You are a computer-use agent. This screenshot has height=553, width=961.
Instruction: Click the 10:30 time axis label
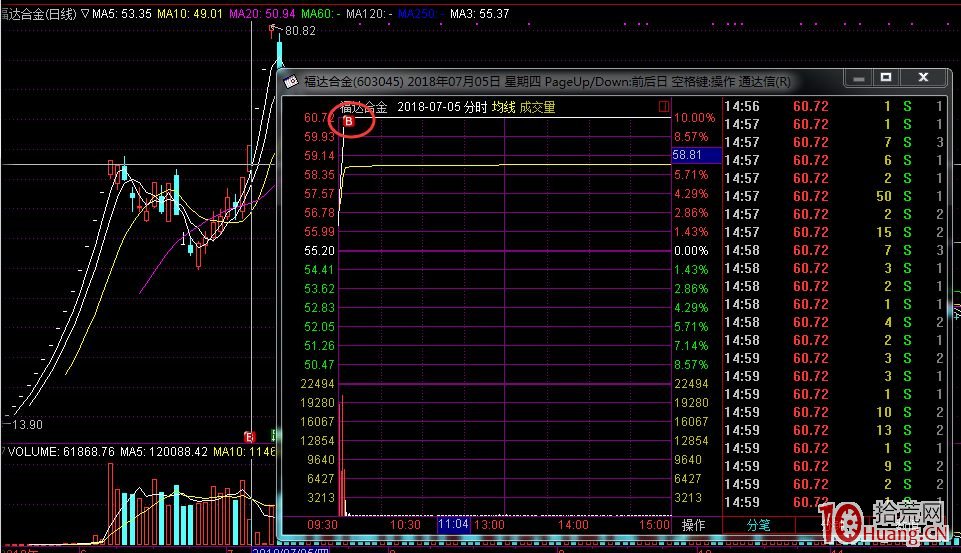pyautogui.click(x=405, y=525)
